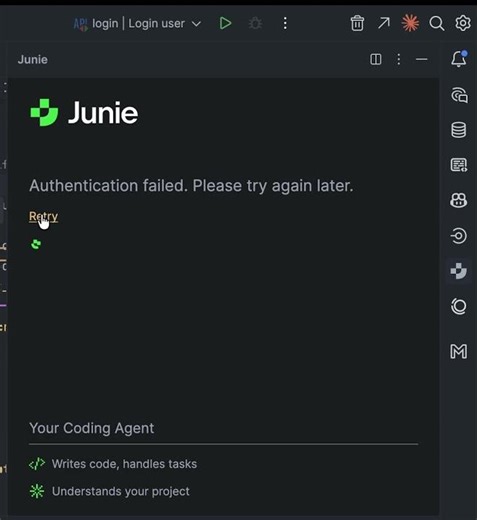Viewport: 477px width, 520px height.
Task: Click the green asterisk icon
Action: [37, 491]
